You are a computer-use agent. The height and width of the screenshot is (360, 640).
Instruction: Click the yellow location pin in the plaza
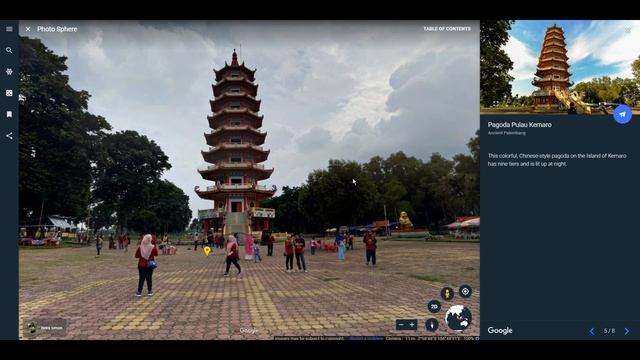click(207, 251)
